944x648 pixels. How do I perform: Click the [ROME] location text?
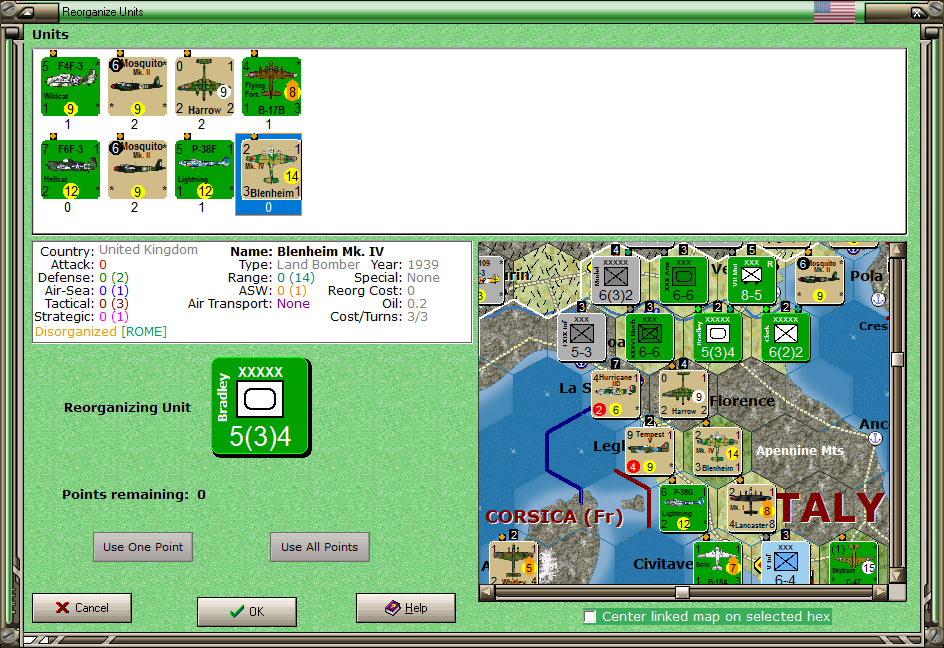pos(144,332)
